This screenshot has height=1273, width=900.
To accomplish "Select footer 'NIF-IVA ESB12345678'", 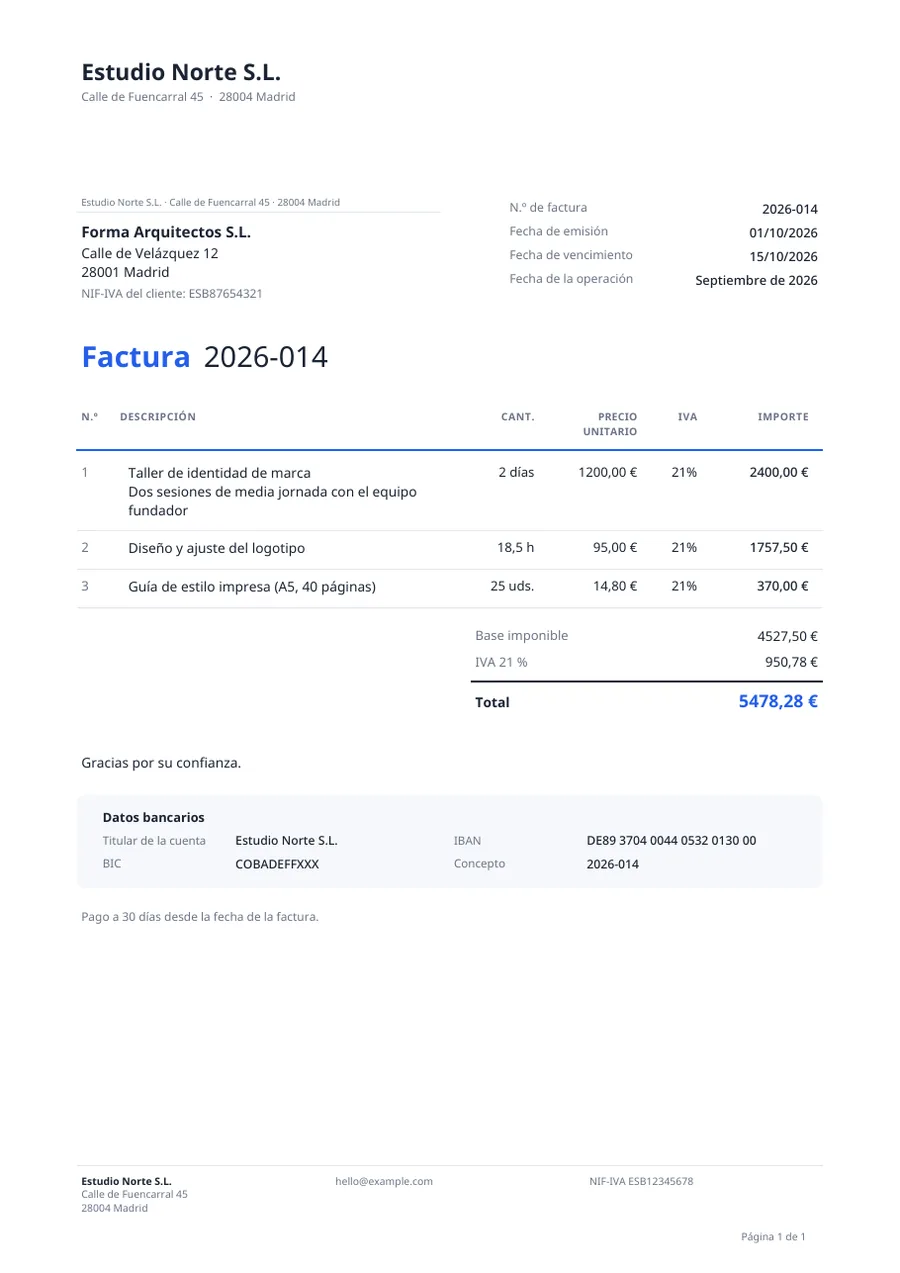I will pyautogui.click(x=641, y=1181).
